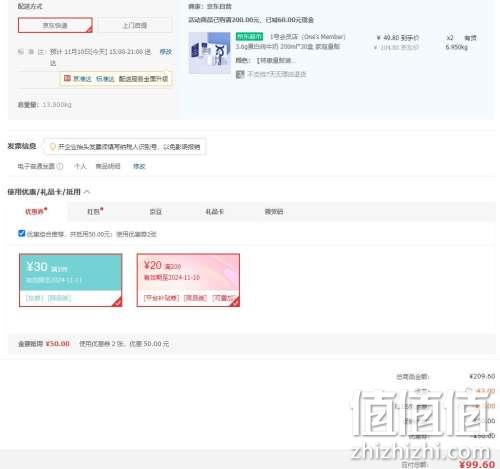Click the red 京准达 badge icon
Image resolution: width=500 pixels, height=469 pixels.
click(67, 78)
